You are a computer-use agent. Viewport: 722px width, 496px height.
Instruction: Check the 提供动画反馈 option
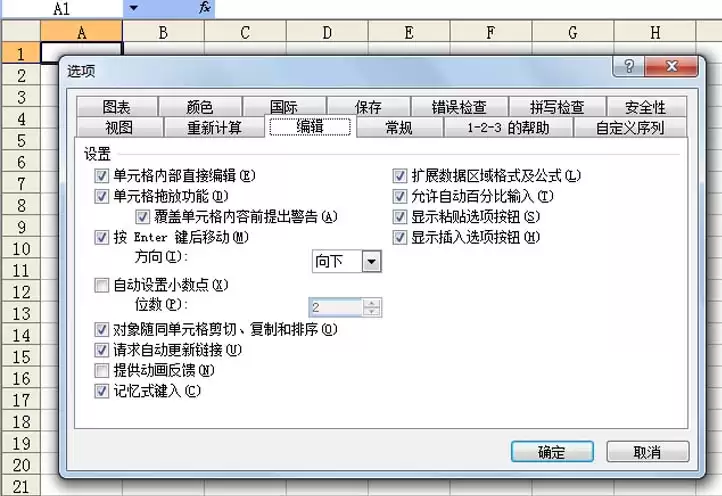click(x=101, y=371)
